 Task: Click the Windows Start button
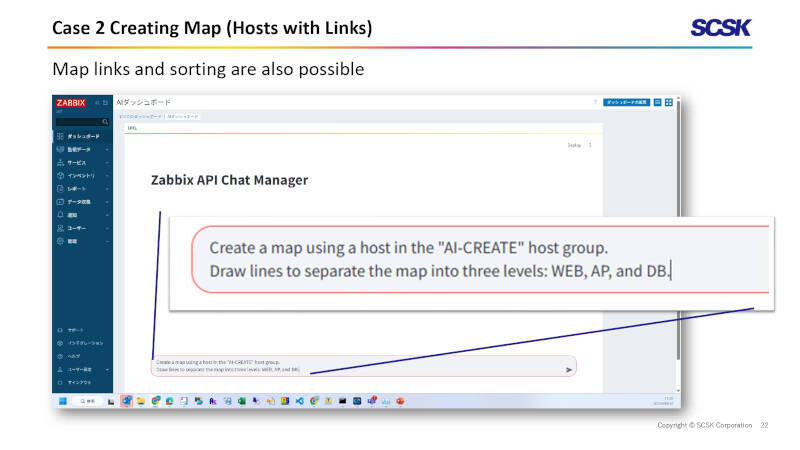pyautogui.click(x=62, y=401)
